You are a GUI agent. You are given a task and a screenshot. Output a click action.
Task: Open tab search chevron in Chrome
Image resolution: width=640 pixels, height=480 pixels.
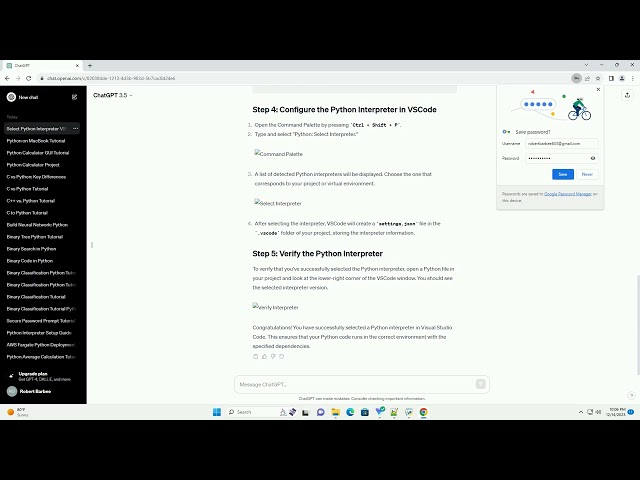tap(587, 65)
